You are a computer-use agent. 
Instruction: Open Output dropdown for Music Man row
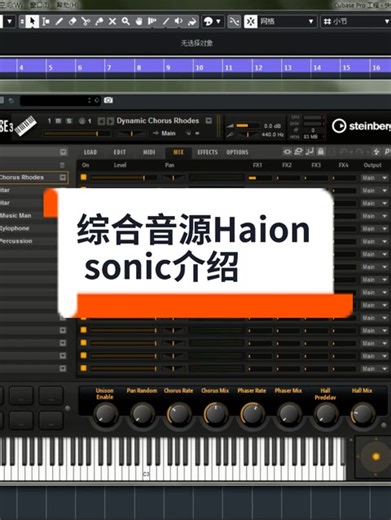point(374,216)
